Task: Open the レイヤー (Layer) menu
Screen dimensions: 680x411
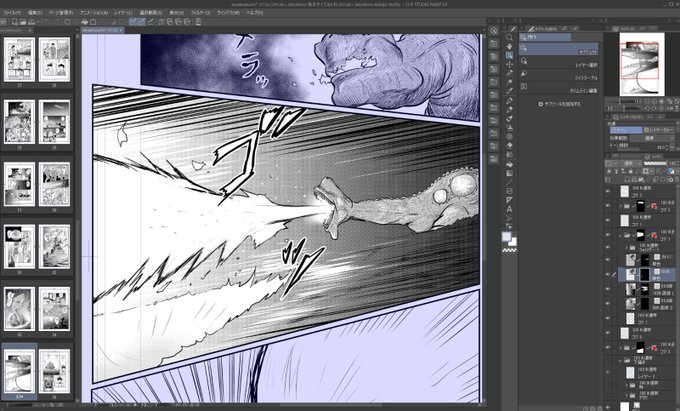Action: pyautogui.click(x=124, y=13)
